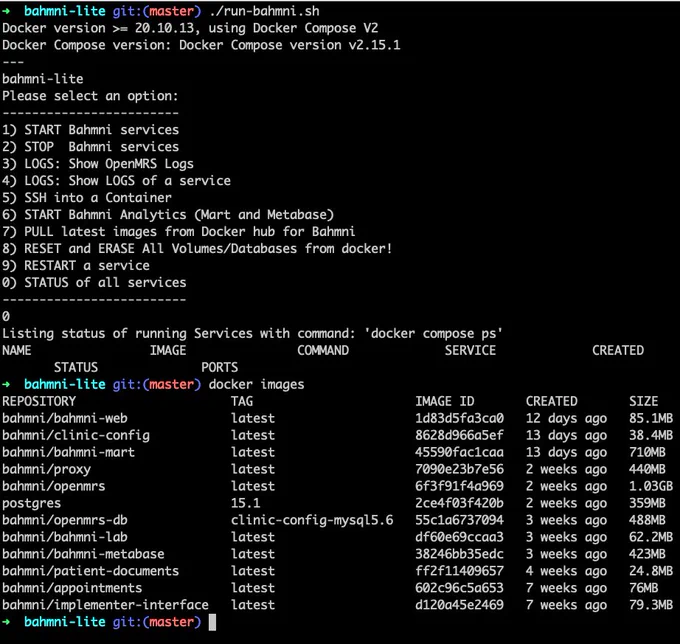Image resolution: width=680 pixels, height=644 pixels.
Task: Click image ID 'd120a45e2469'
Action: (x=460, y=605)
